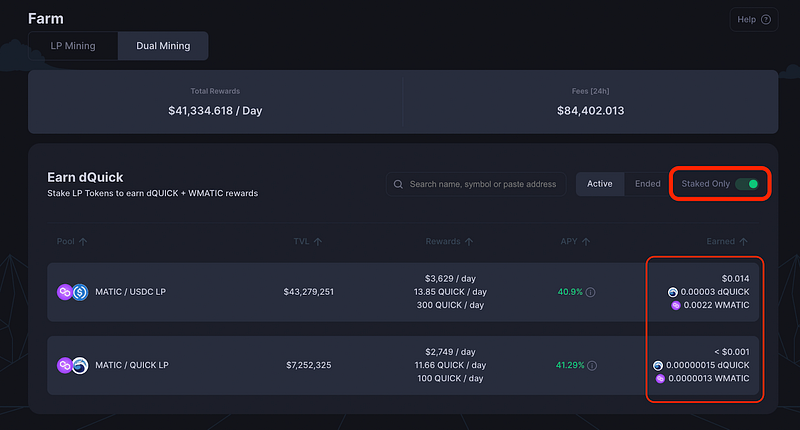
Task: Click the magnifying glass search icon
Action: [x=398, y=184]
